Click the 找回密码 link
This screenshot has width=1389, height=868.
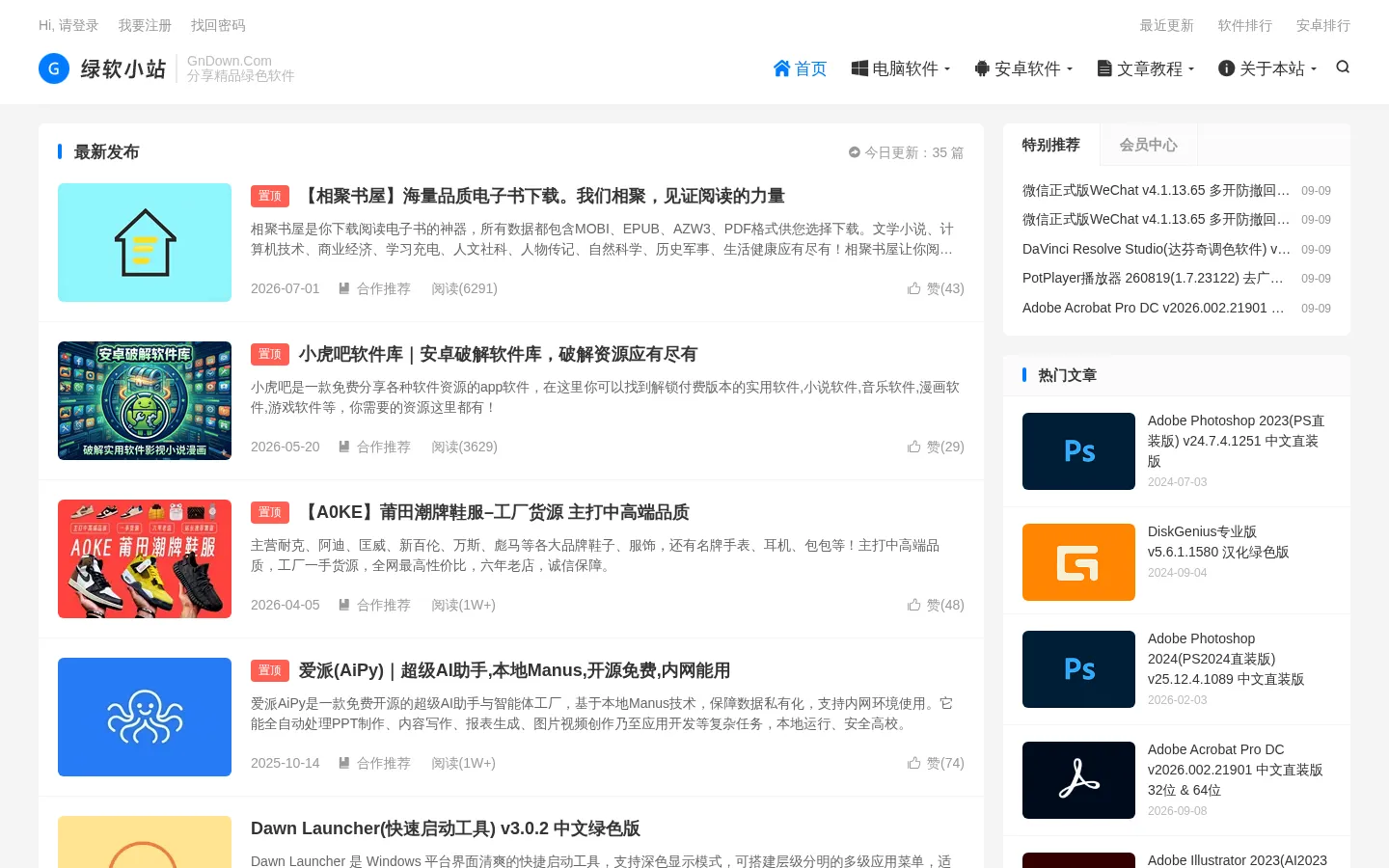point(218,25)
